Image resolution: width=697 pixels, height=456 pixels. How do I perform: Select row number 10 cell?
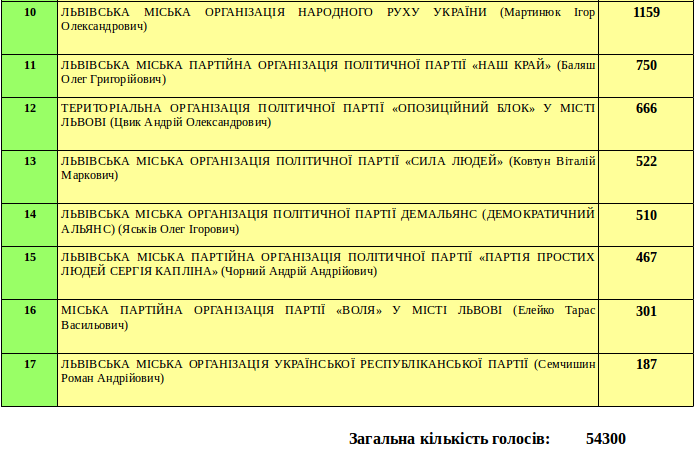click(x=30, y=28)
